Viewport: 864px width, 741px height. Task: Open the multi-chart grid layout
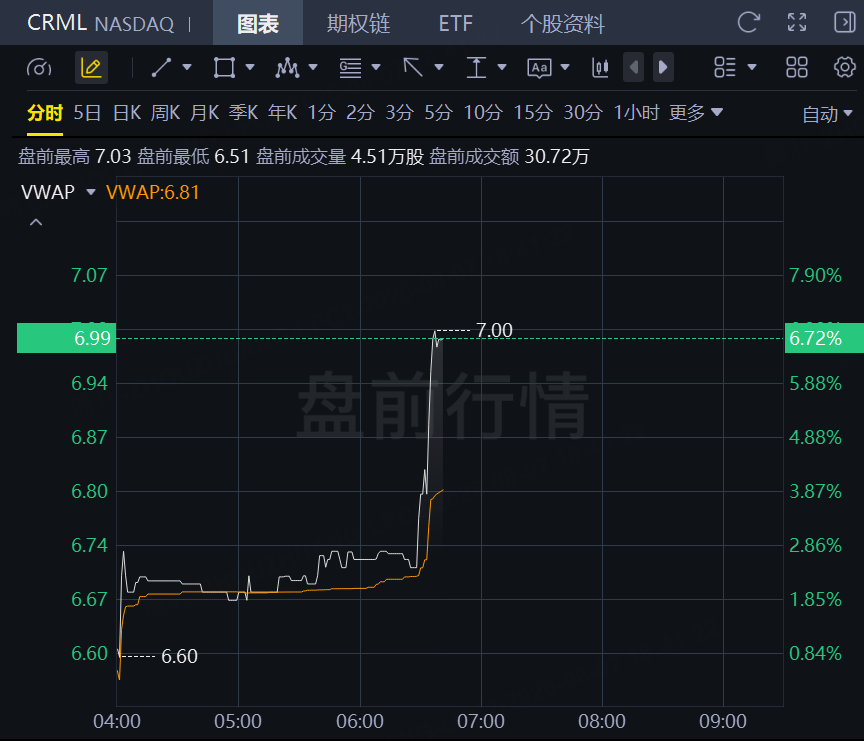pos(796,68)
